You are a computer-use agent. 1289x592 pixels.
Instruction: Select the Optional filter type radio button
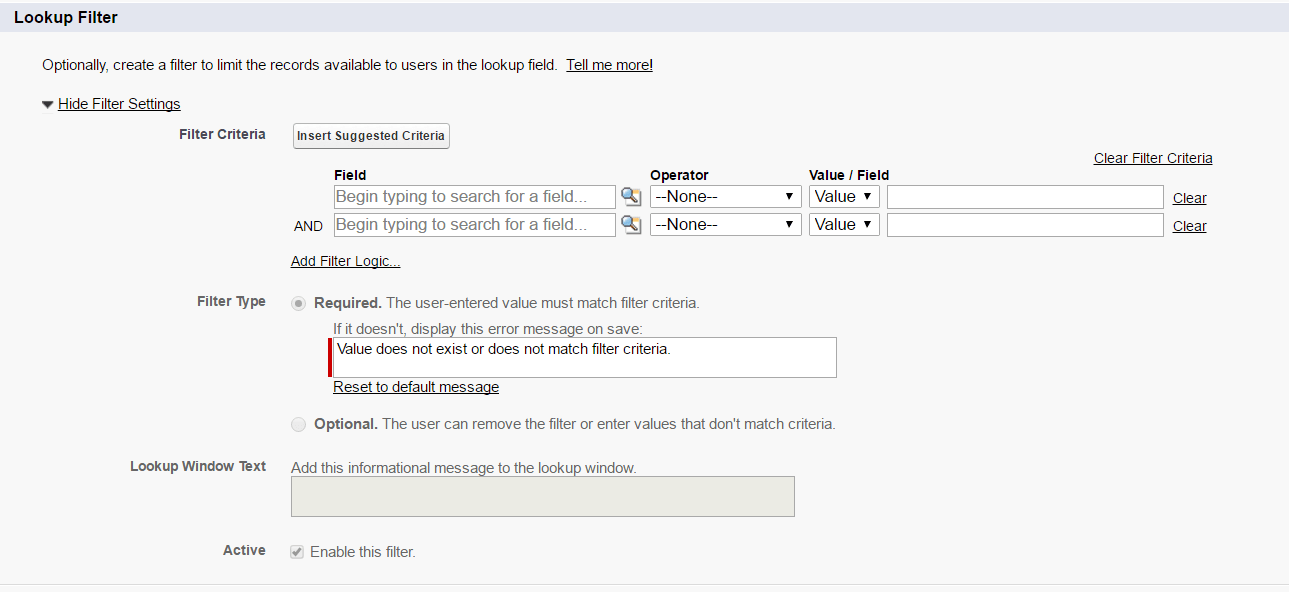pos(298,424)
